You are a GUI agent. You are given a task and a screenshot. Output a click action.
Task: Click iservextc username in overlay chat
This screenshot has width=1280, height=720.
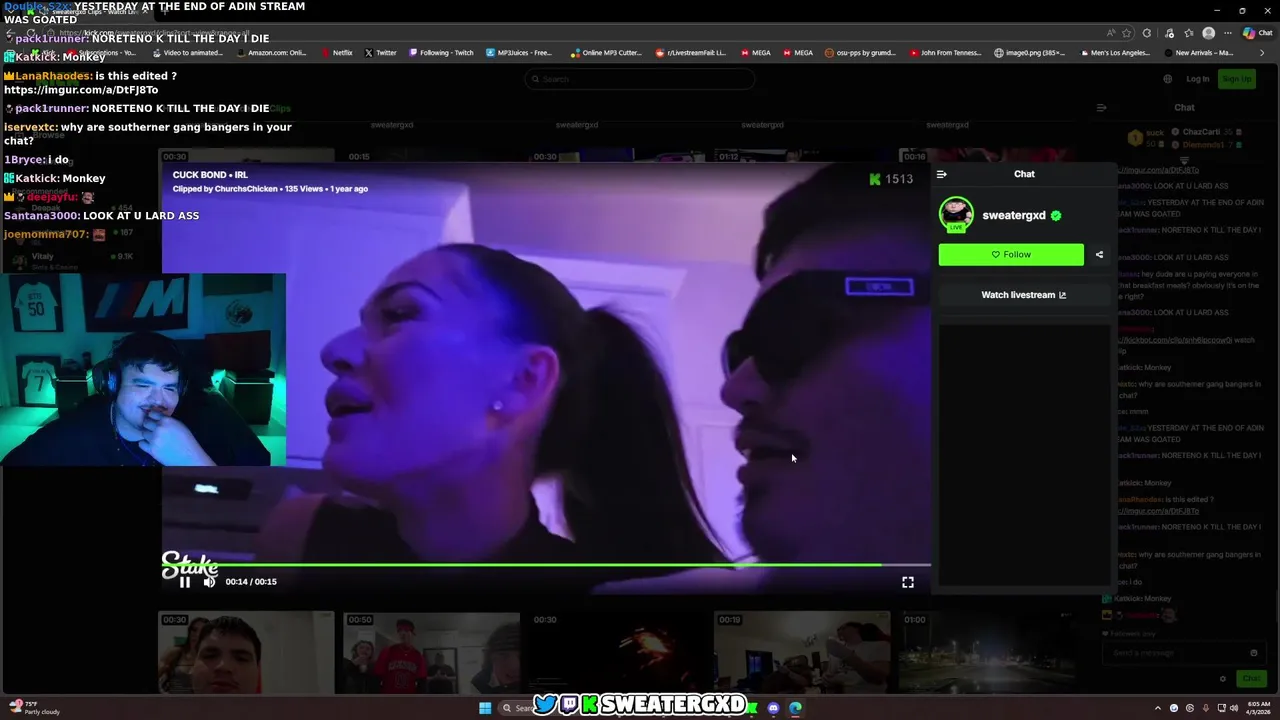click(30, 128)
